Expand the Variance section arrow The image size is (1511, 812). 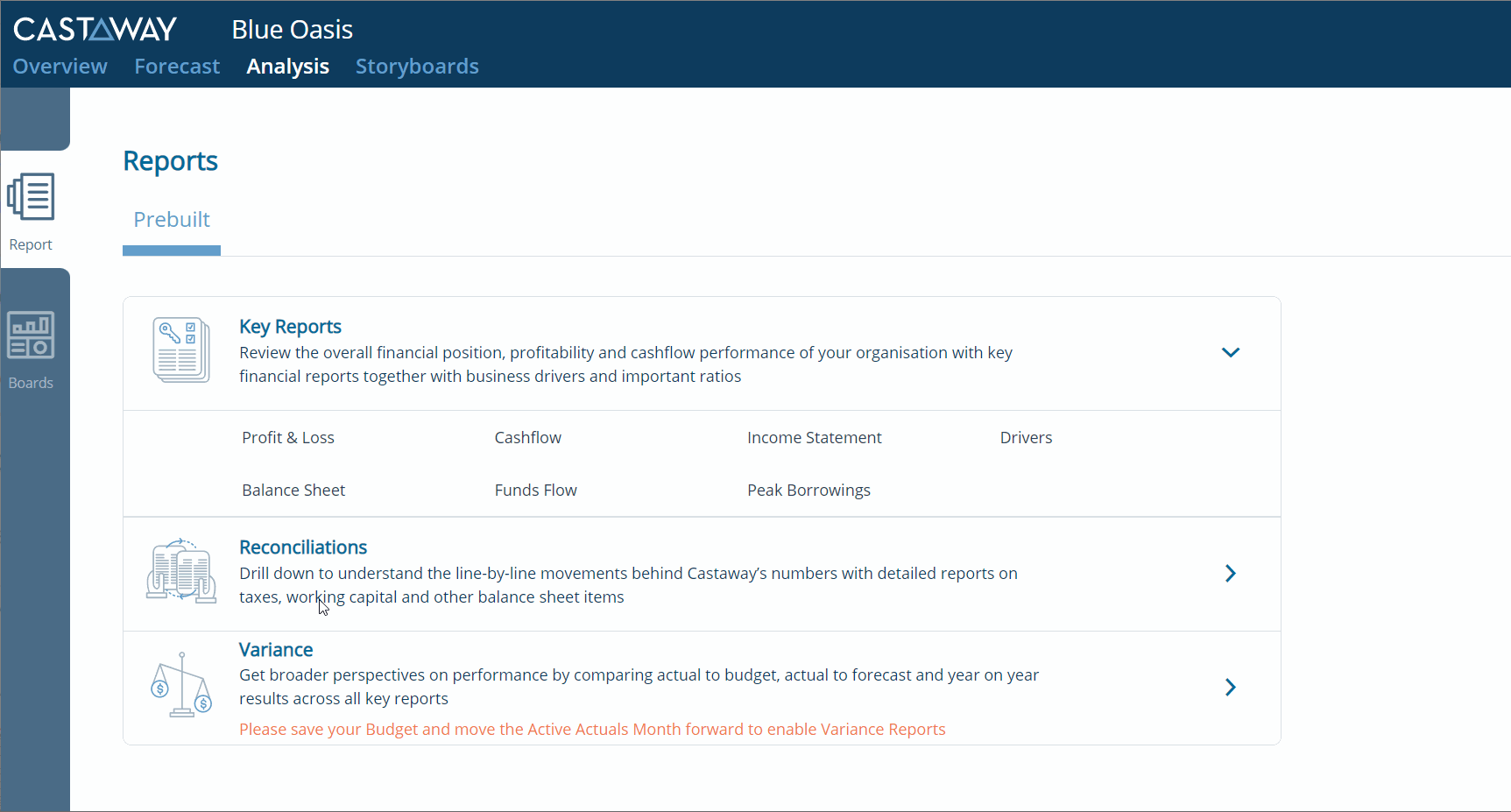(x=1230, y=687)
